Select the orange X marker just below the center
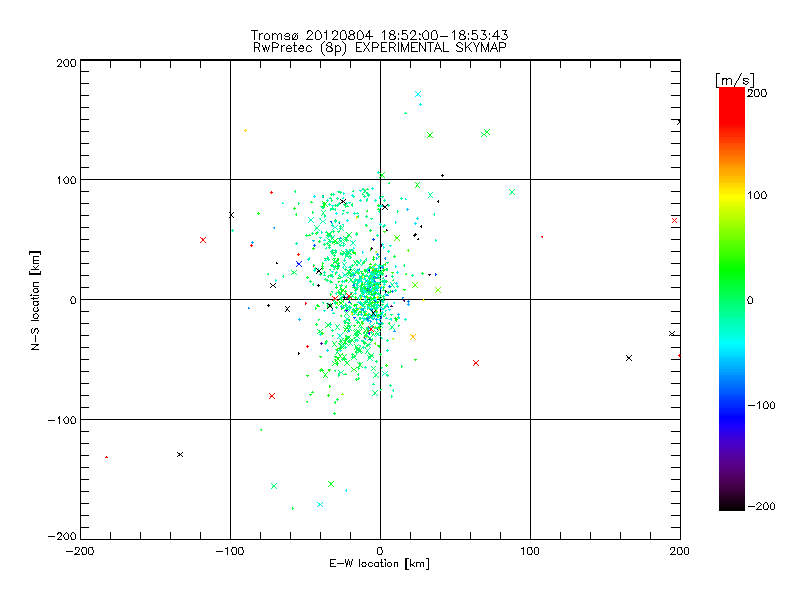Viewport: 800px width, 600px height. tap(413, 337)
